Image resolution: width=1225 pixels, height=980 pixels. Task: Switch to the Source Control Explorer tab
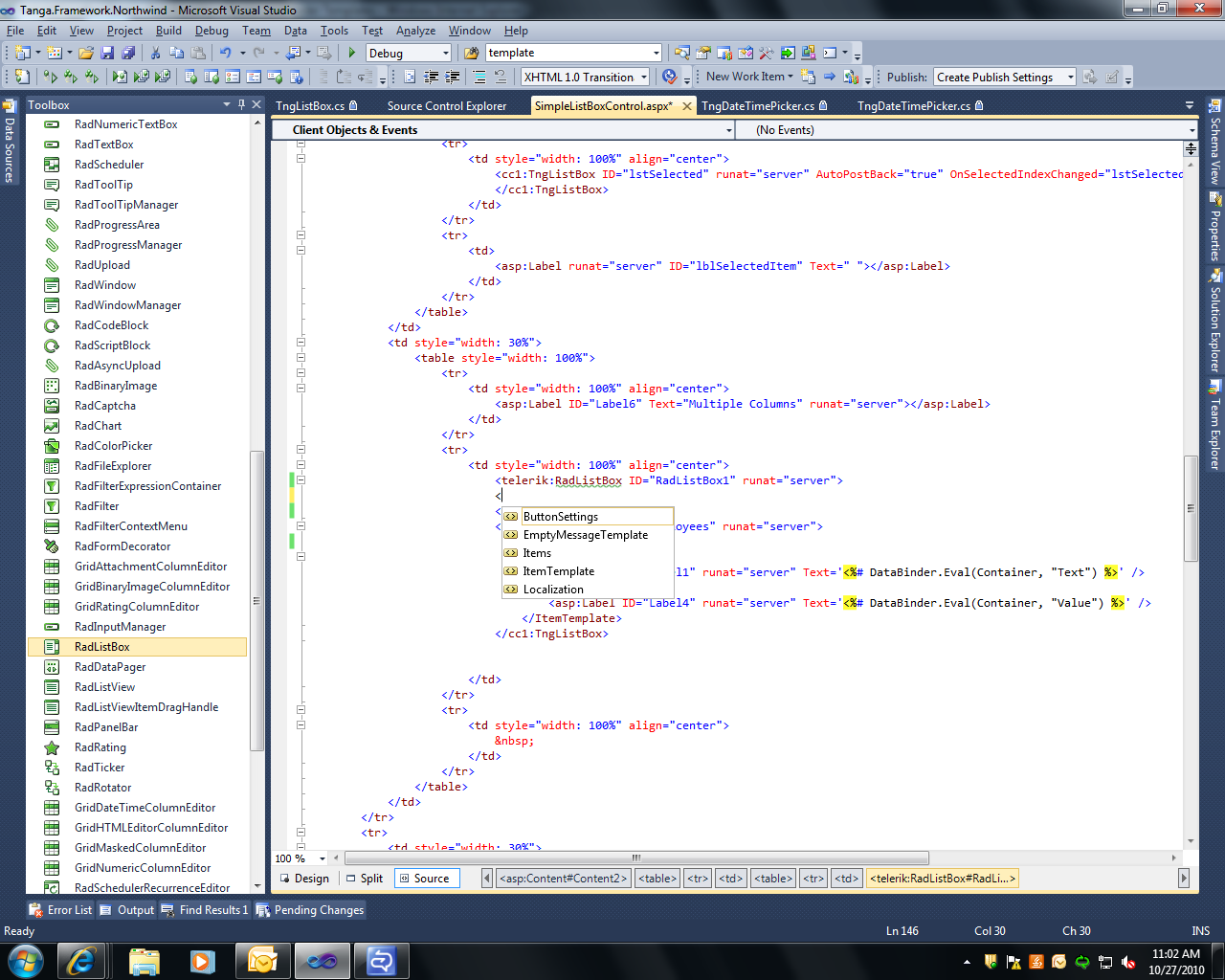pyautogui.click(x=446, y=106)
